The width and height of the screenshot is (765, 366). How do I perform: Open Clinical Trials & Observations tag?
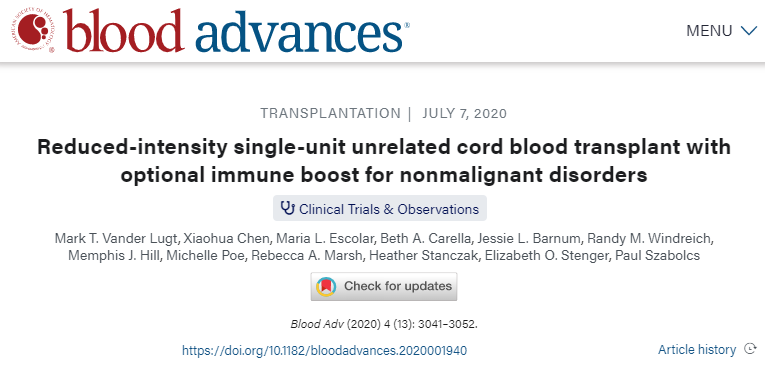pyautogui.click(x=380, y=209)
